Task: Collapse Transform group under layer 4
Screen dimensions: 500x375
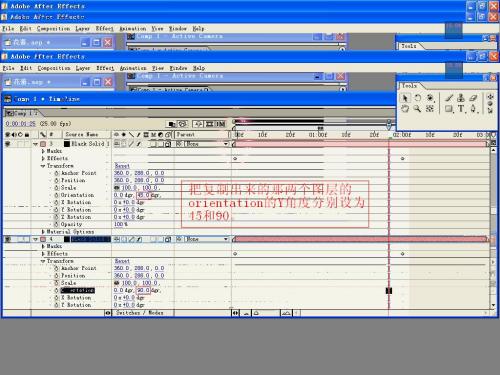Action: [x=43, y=261]
